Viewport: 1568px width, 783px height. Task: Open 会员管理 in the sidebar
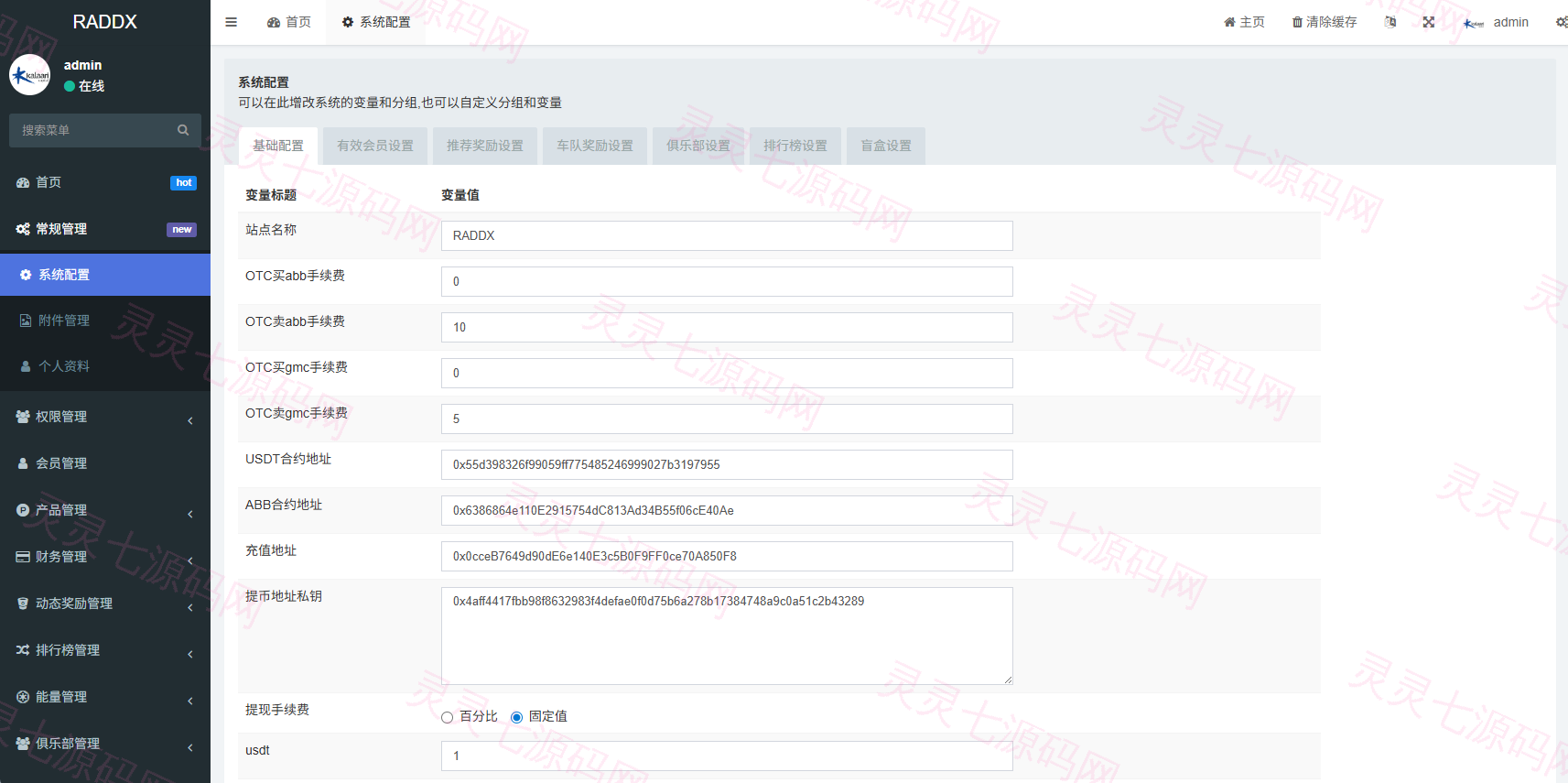(x=105, y=463)
